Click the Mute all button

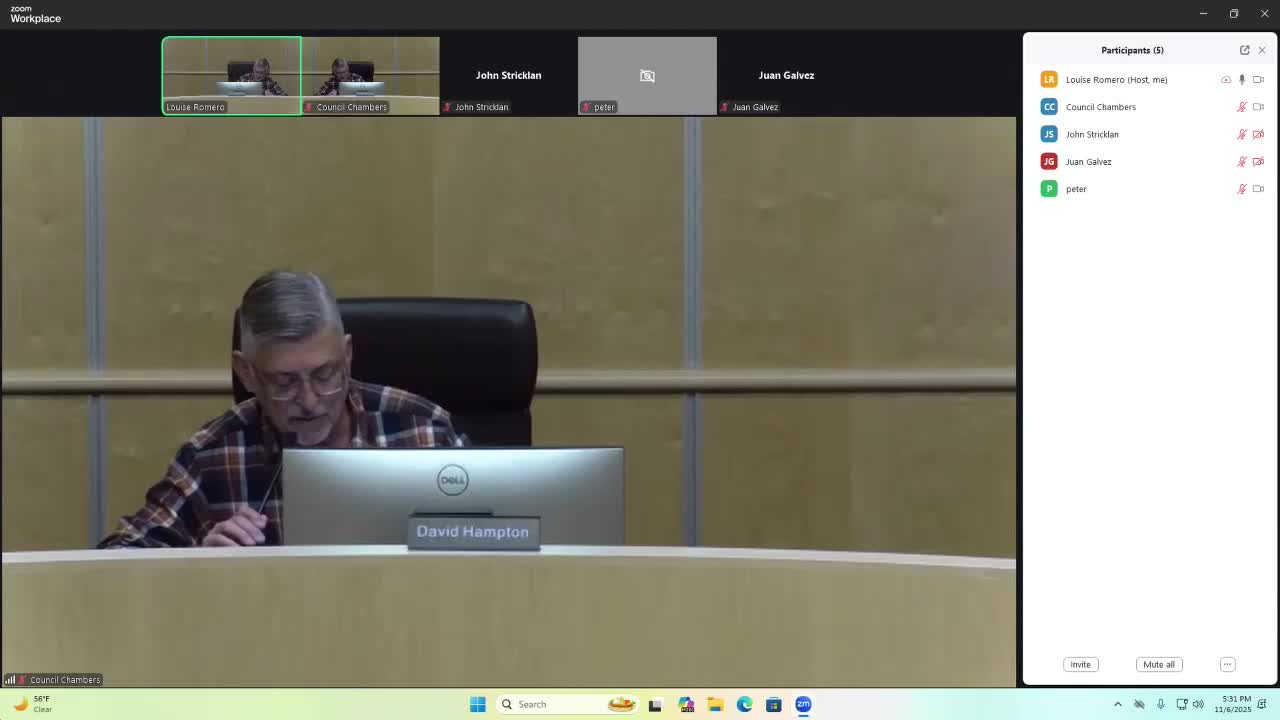(1159, 664)
